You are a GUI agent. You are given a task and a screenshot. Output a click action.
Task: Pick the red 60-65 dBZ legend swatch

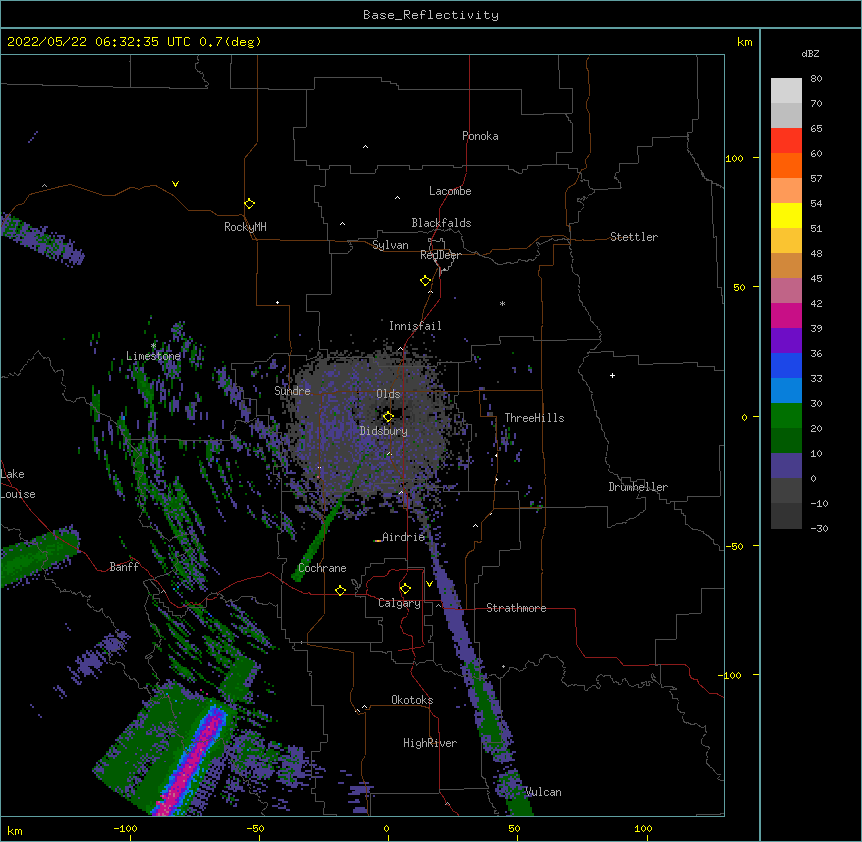point(786,140)
